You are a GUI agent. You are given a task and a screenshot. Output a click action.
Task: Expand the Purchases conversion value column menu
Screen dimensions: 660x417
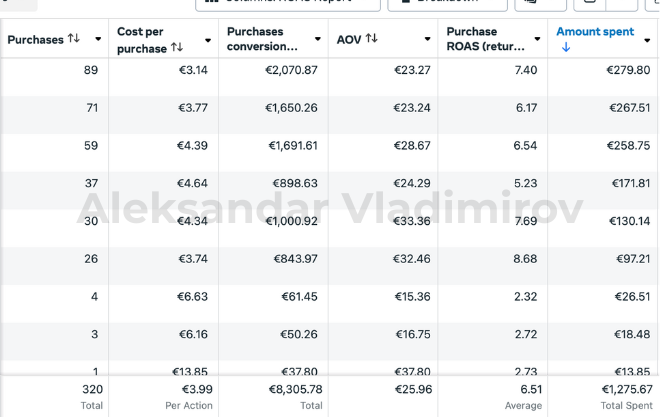(318, 40)
